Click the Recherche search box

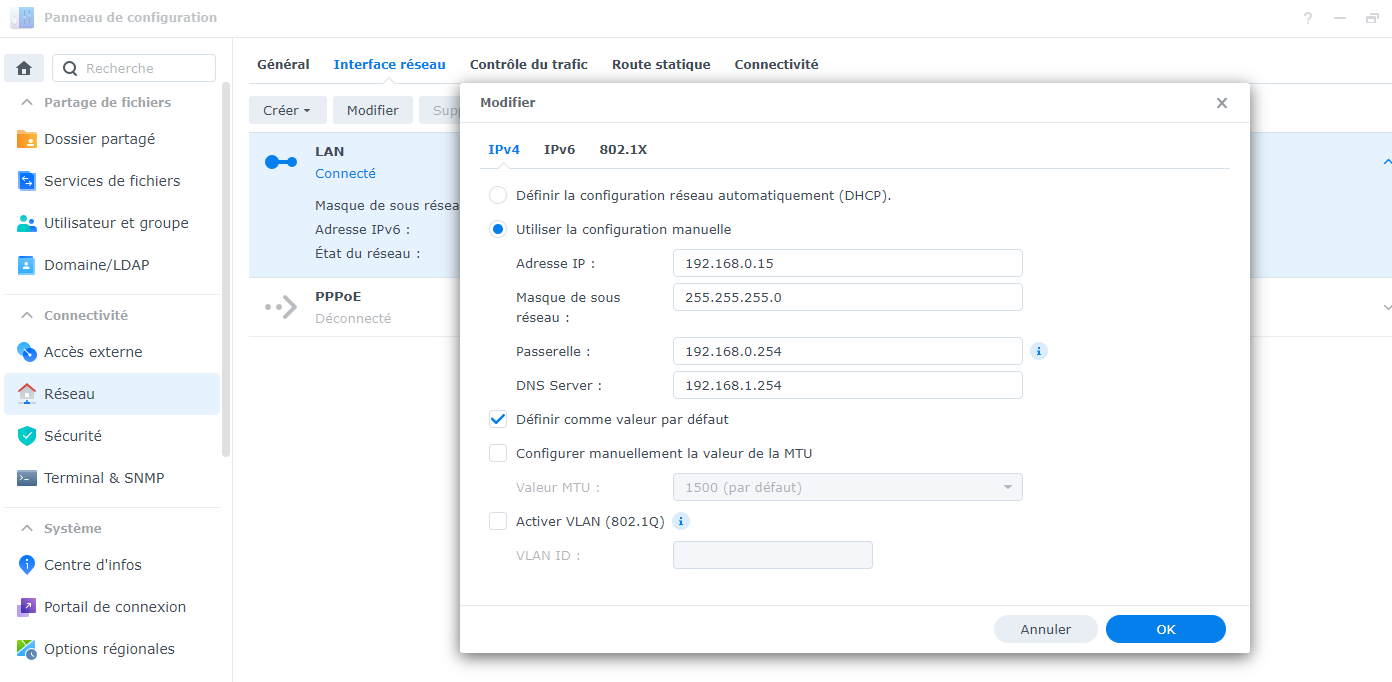(134, 68)
